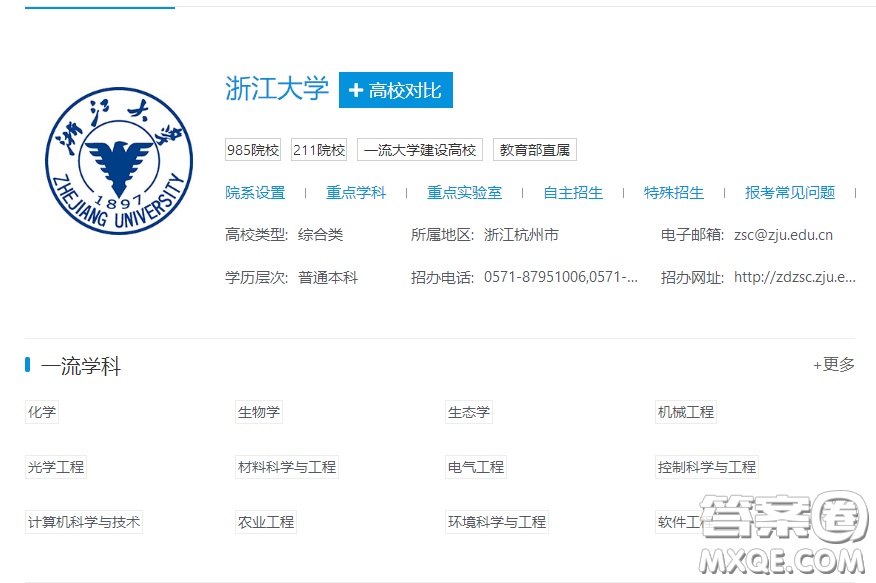Click the 学历层次 label
The width and height of the screenshot is (876, 583).
coord(256,278)
